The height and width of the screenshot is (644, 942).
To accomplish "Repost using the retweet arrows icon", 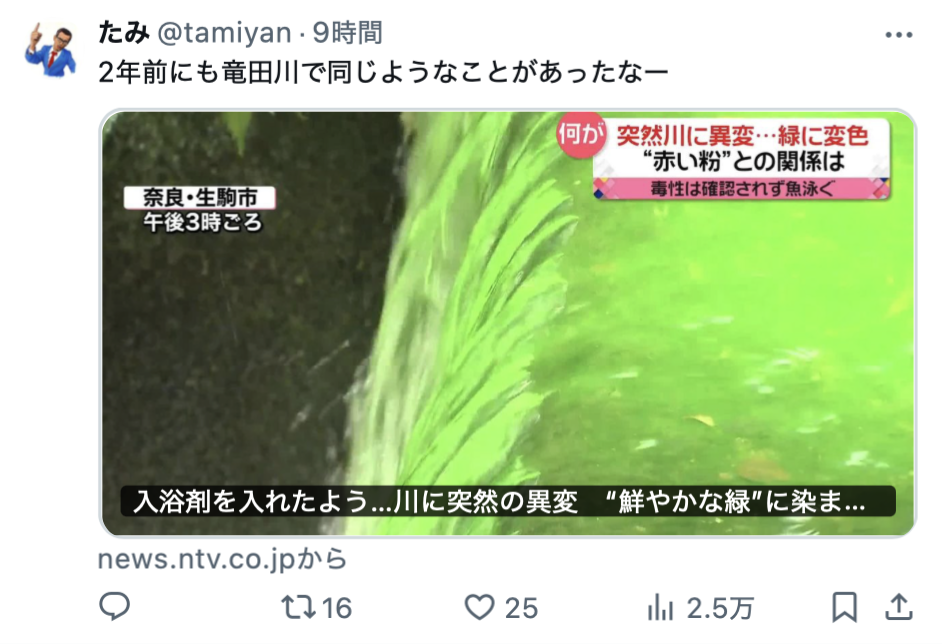I will tap(299, 607).
